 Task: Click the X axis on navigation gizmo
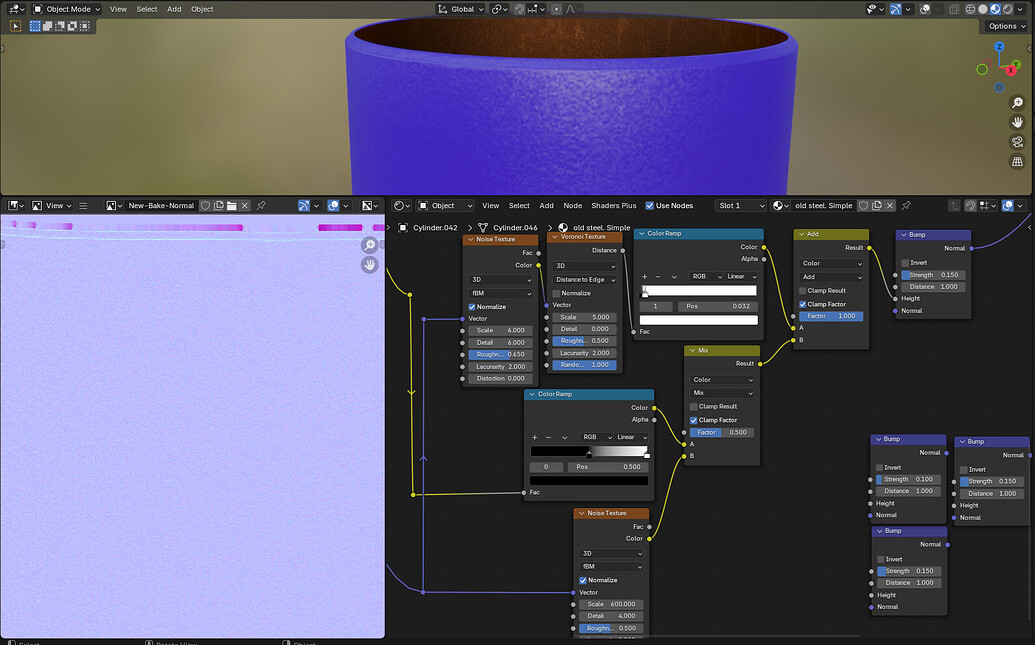(1011, 70)
